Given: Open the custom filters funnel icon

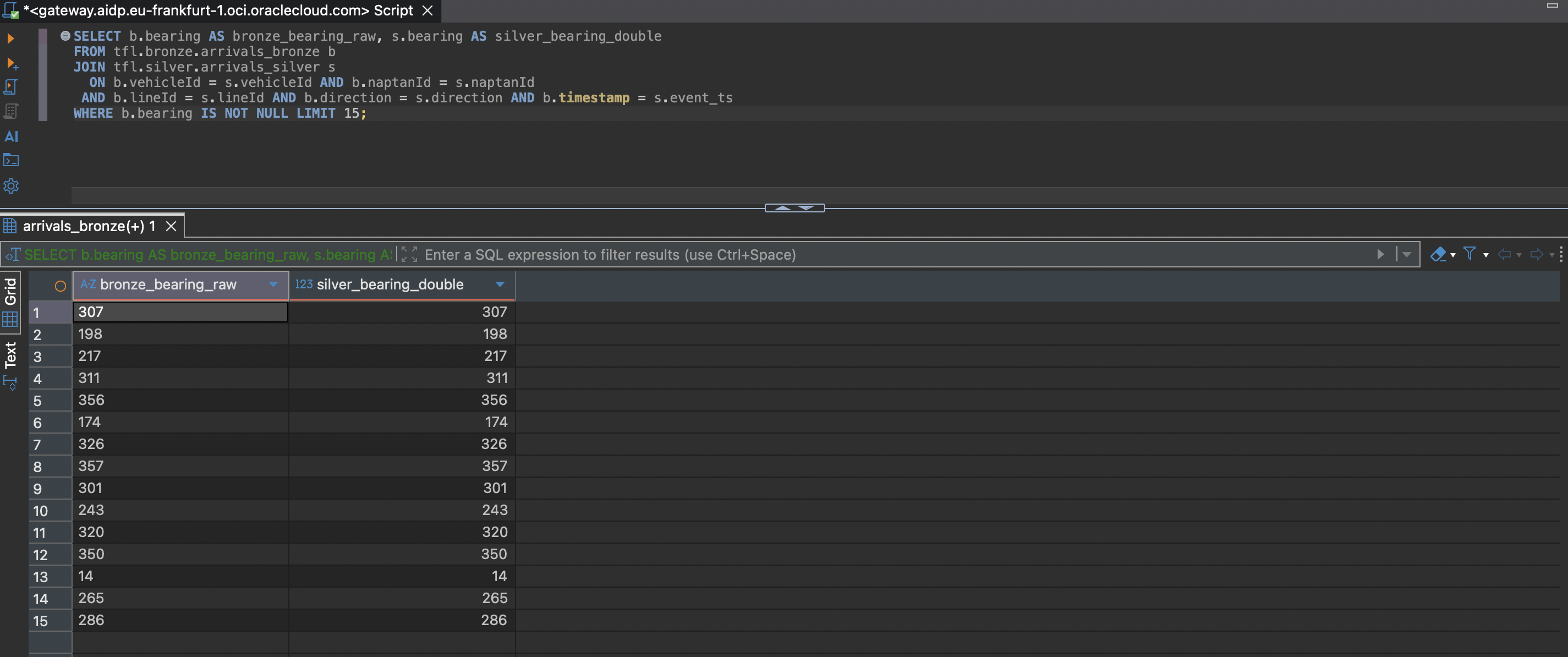Looking at the screenshot, I should [x=1470, y=254].
